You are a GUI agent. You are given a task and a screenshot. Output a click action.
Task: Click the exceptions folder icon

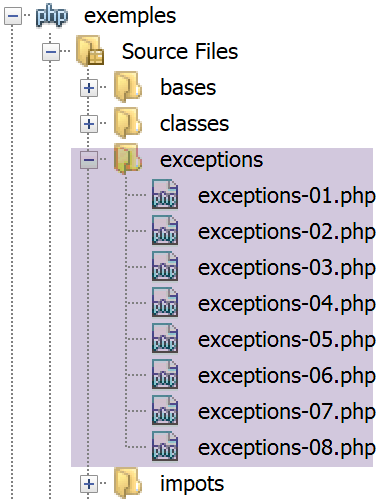[128, 159]
